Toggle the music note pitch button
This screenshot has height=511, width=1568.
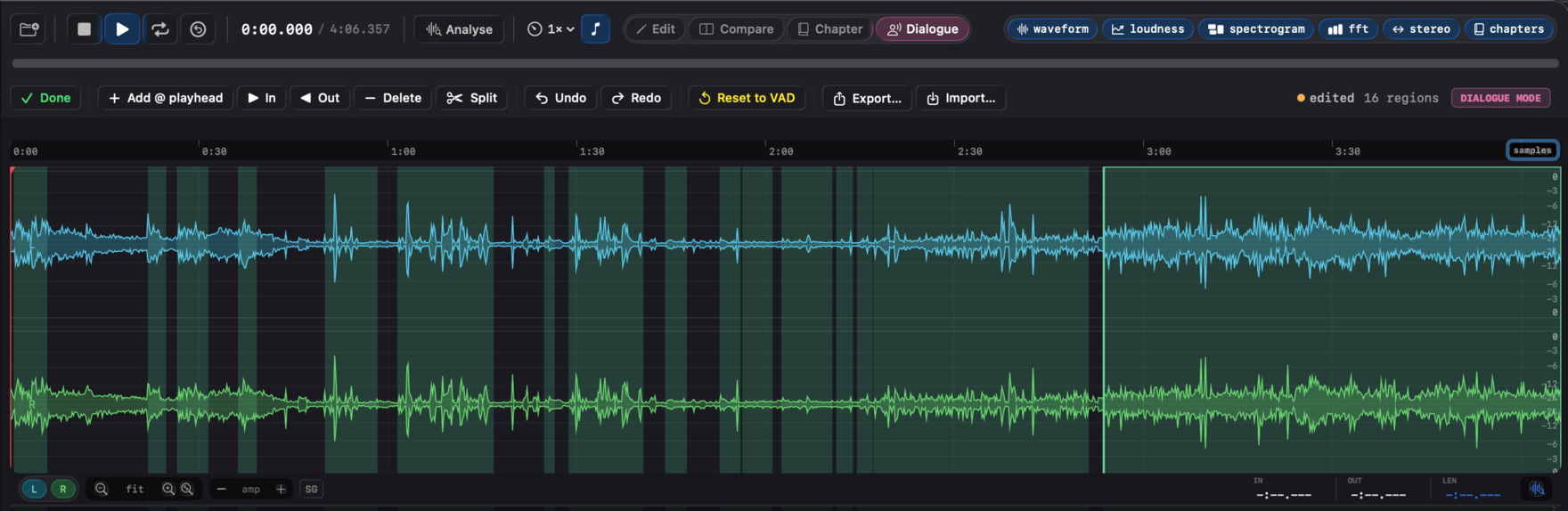point(596,29)
